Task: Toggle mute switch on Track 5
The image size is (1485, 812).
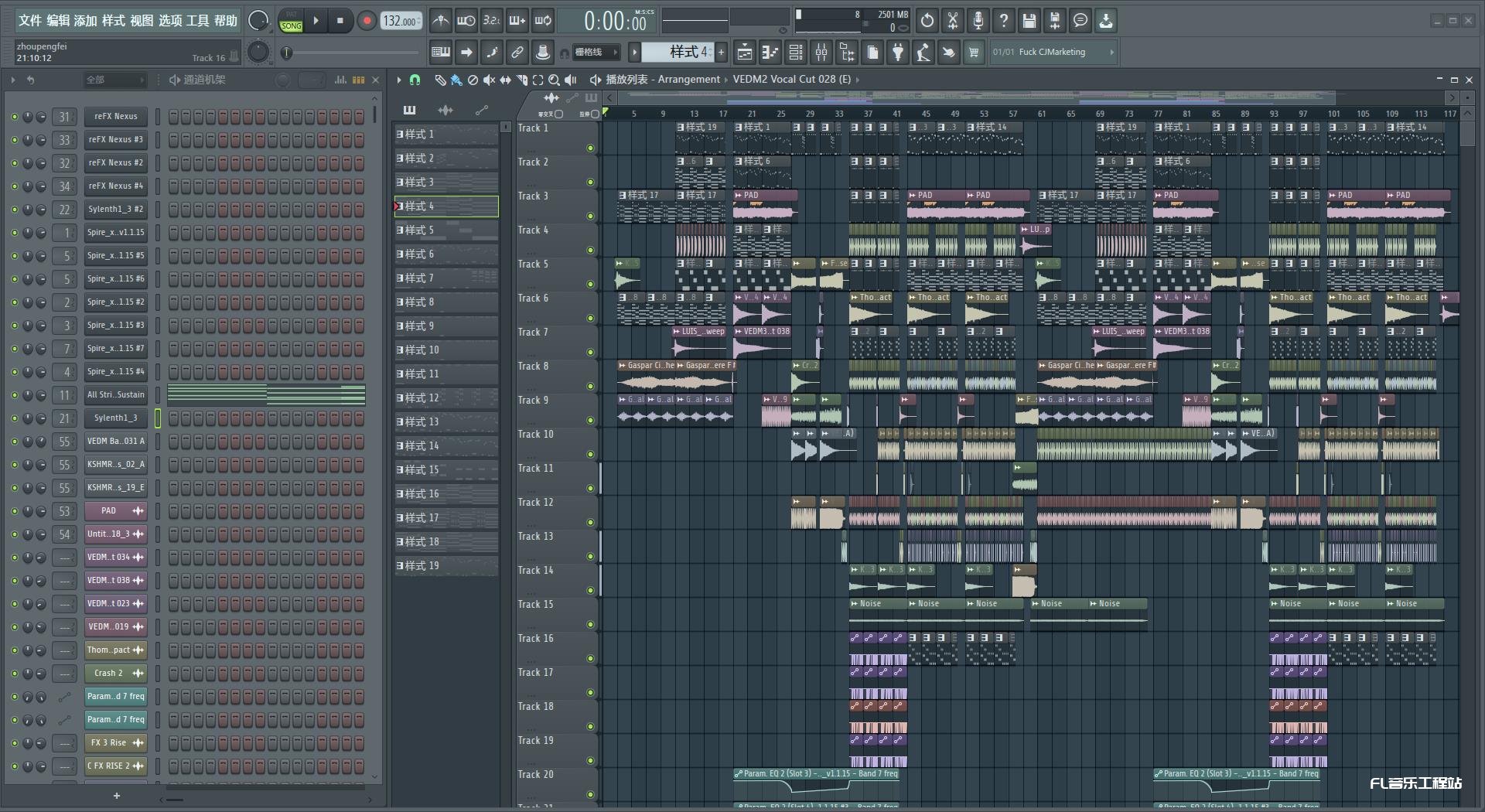Action: (x=590, y=285)
